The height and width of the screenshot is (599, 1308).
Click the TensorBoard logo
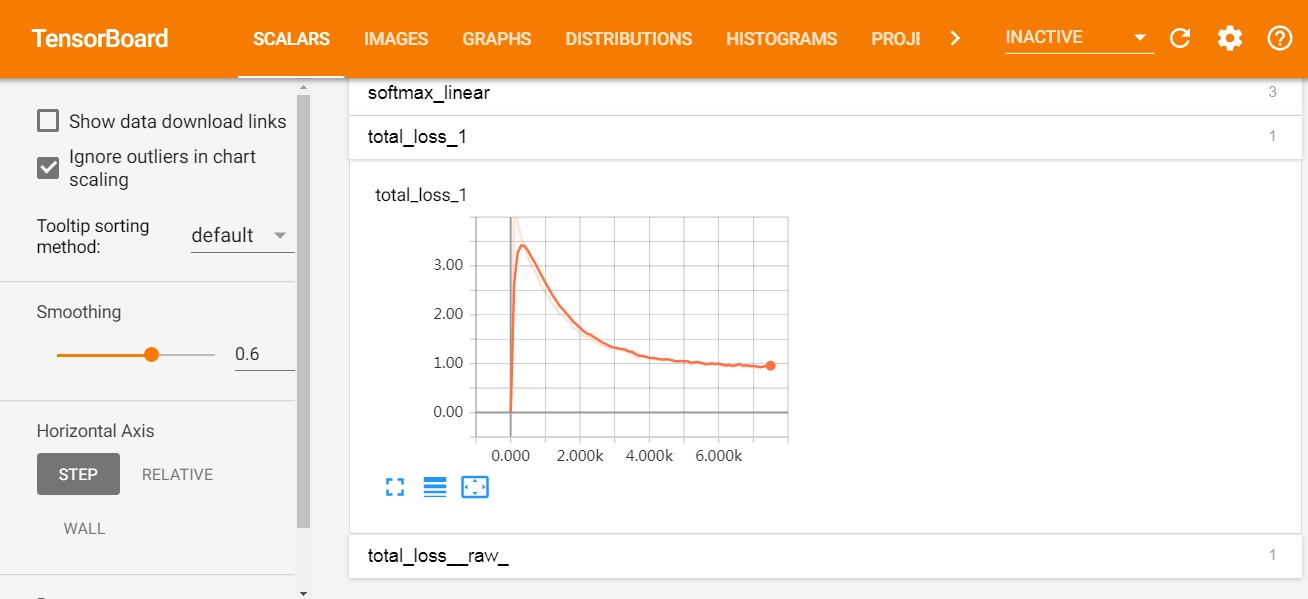point(100,38)
